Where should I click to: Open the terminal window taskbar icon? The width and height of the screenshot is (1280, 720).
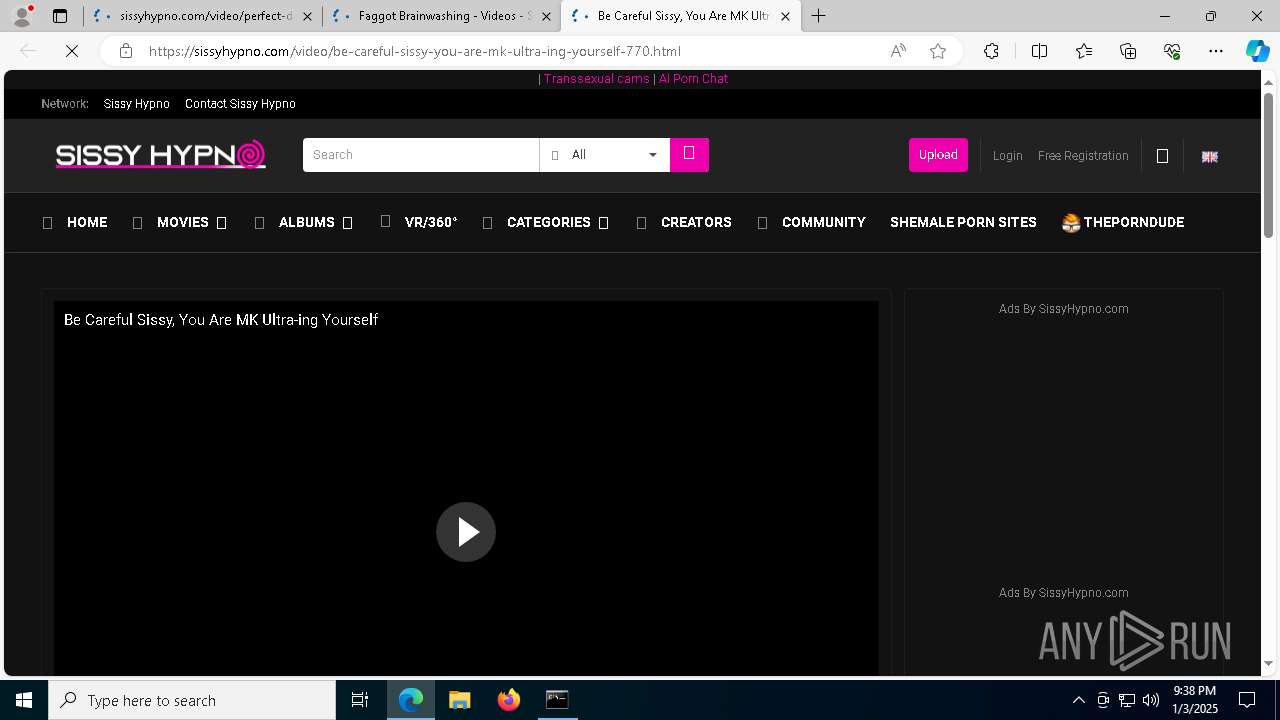point(557,700)
